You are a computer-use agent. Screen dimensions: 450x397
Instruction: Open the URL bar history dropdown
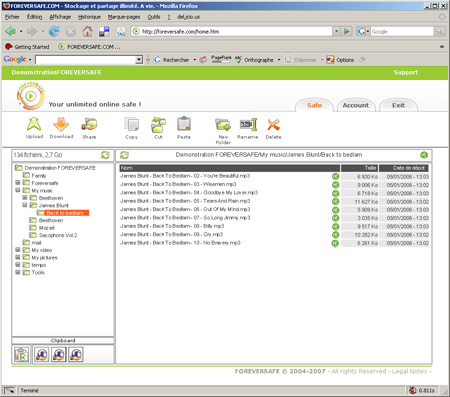[x=336, y=31]
